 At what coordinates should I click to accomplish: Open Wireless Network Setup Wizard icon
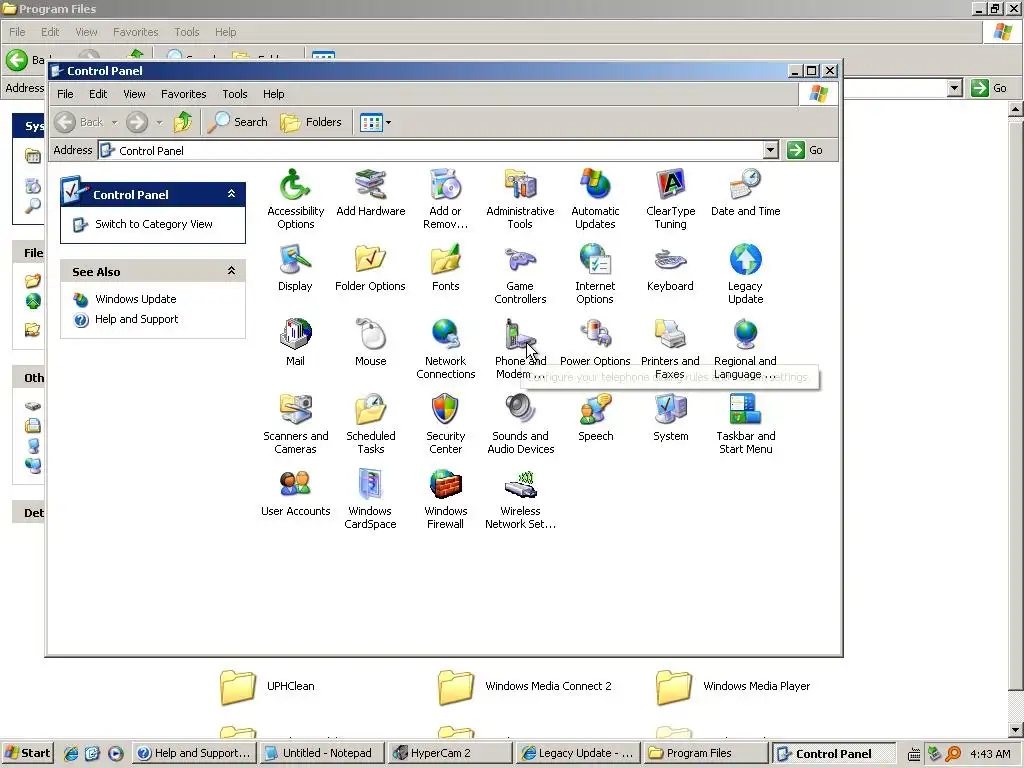coord(520,485)
